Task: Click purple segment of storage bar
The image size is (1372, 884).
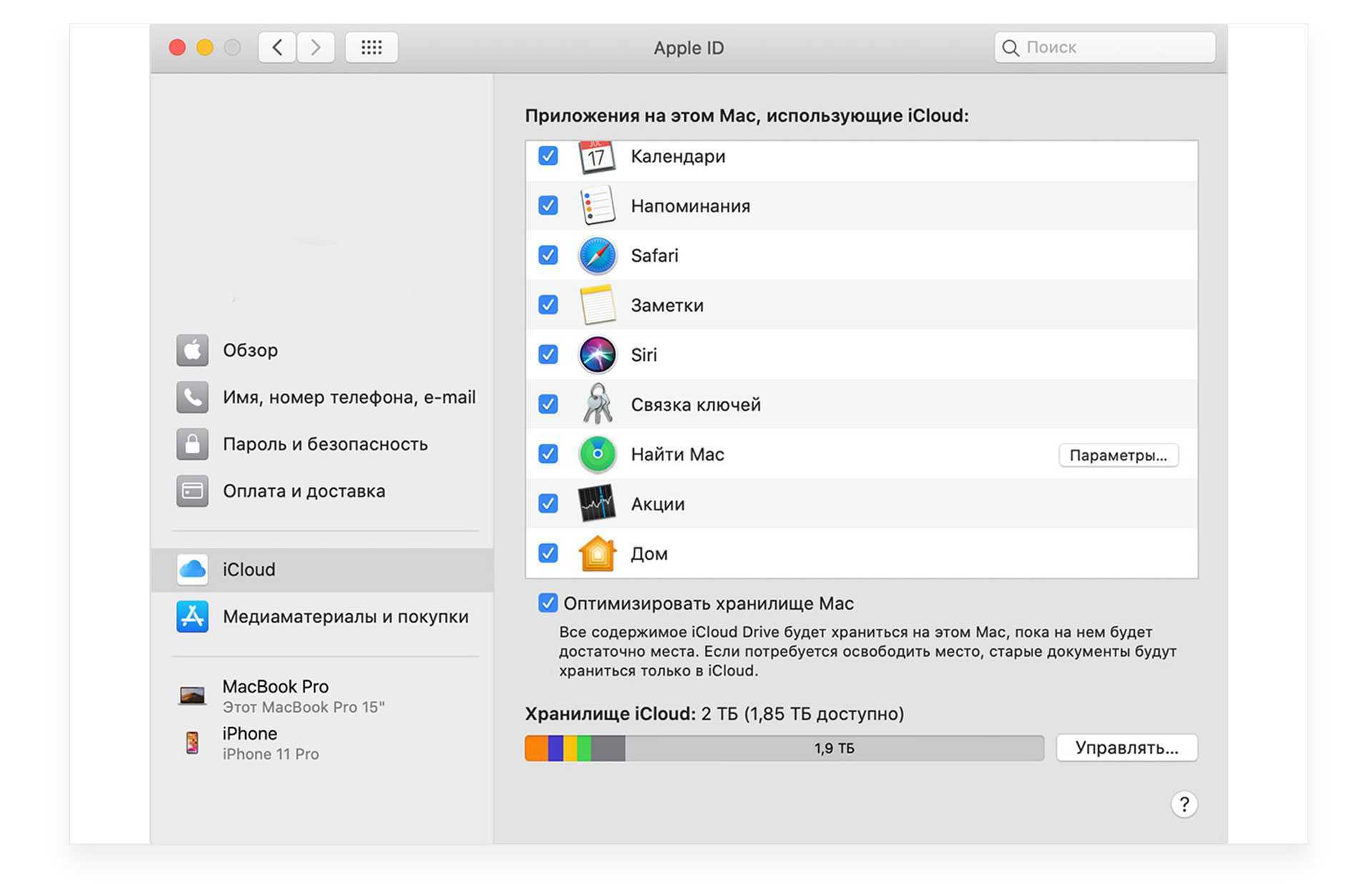Action: pos(556,748)
